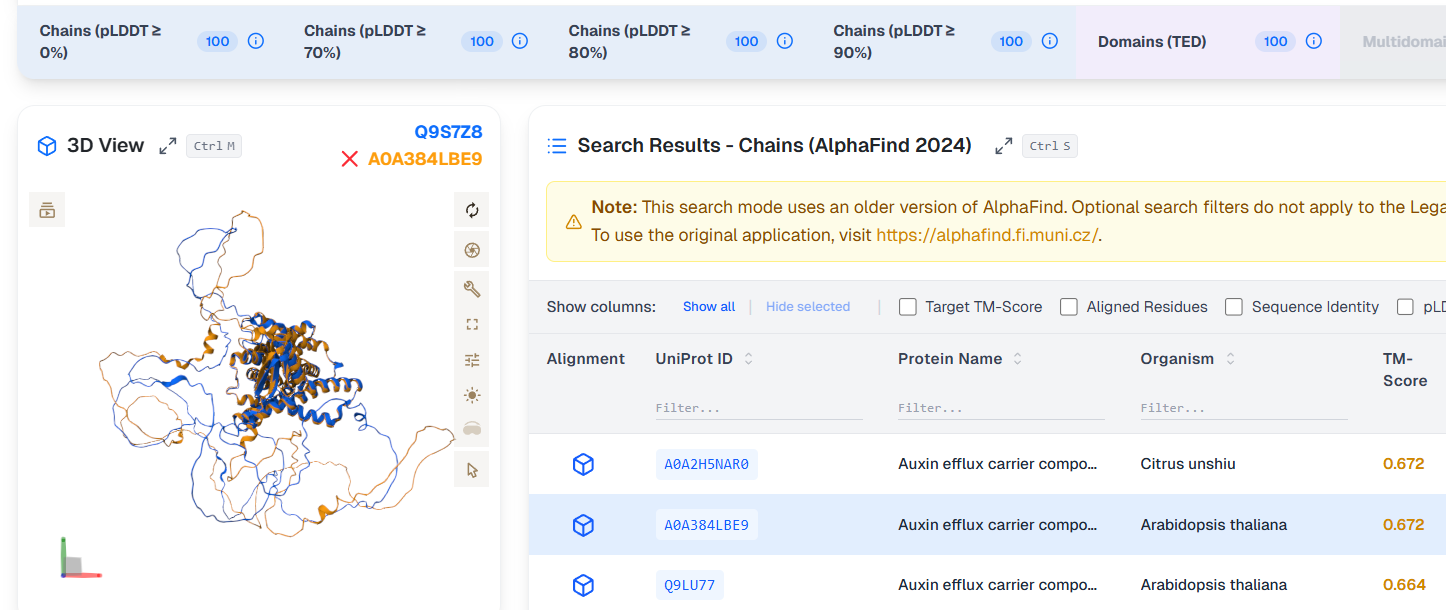Expand Search Results panel to fullscreen
Viewport: 1446px width, 610px height.
1003,146
